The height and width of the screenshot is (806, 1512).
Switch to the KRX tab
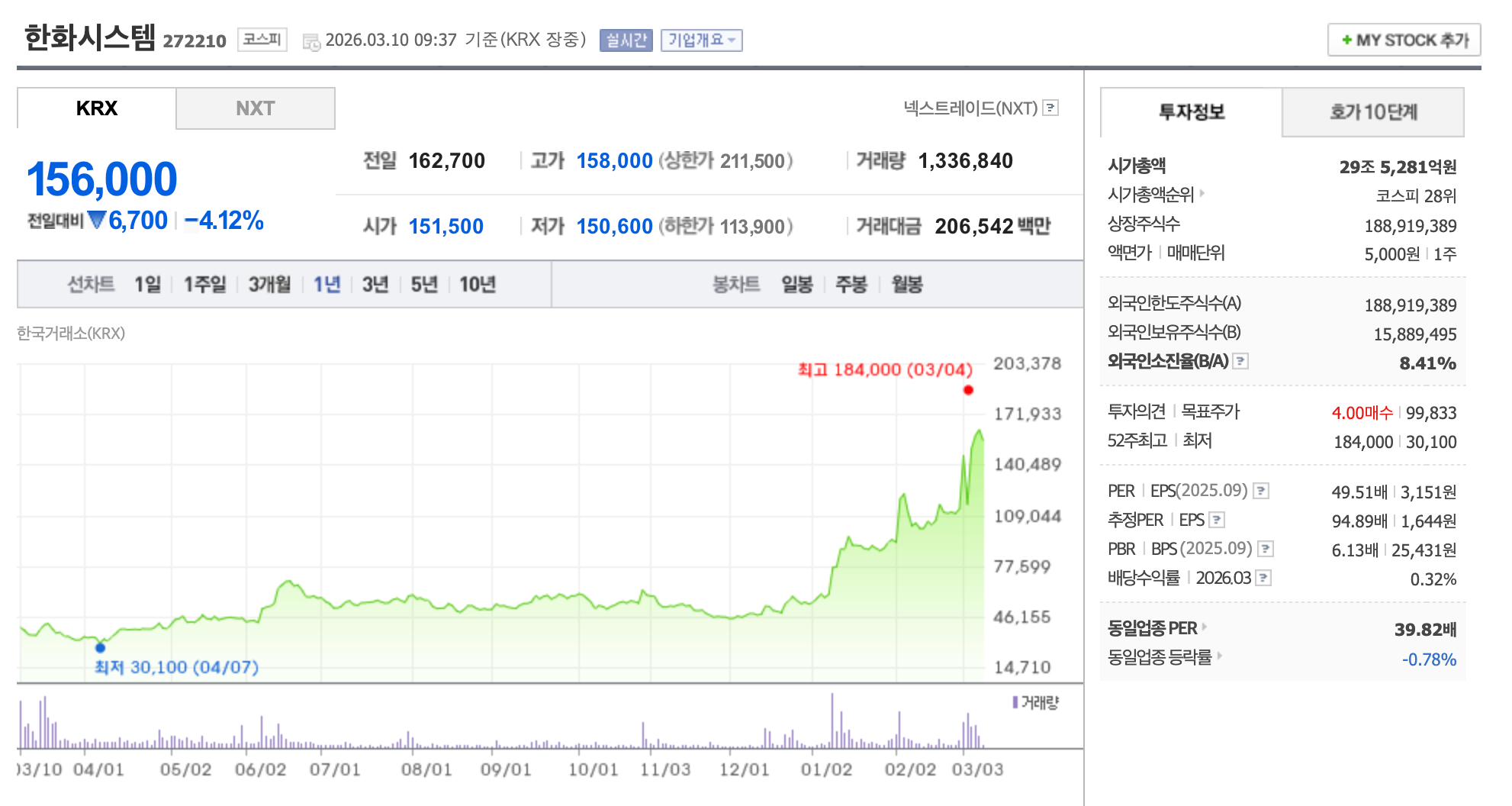[x=97, y=108]
